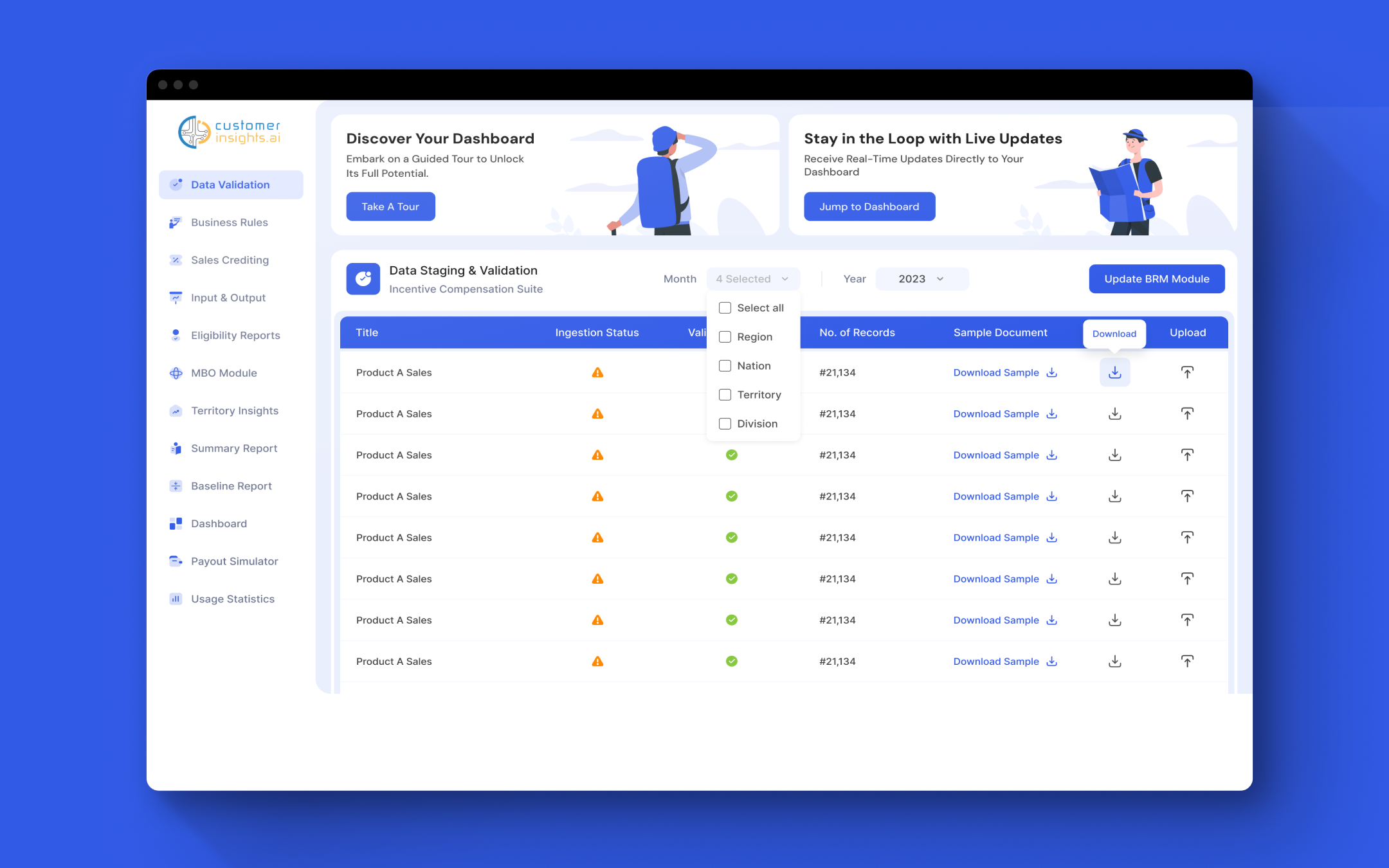This screenshot has width=1389, height=868.
Task: Click green validation check in last row
Action: tap(731, 661)
